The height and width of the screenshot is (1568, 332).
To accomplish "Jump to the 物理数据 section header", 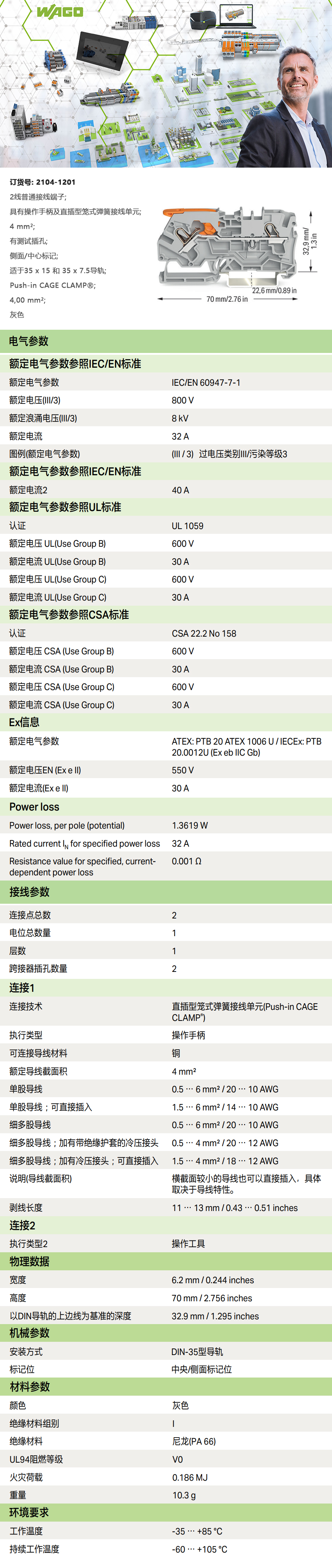I will 29,1261.
